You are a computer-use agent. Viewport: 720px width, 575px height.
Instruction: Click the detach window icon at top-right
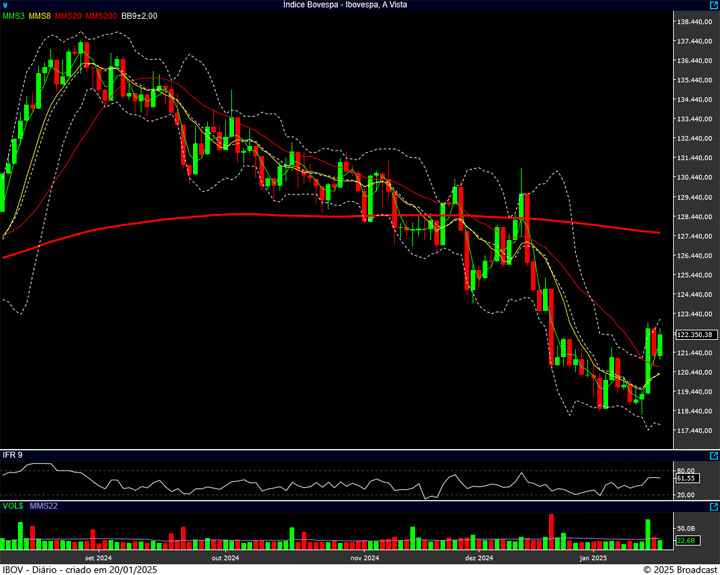[x=712, y=5]
